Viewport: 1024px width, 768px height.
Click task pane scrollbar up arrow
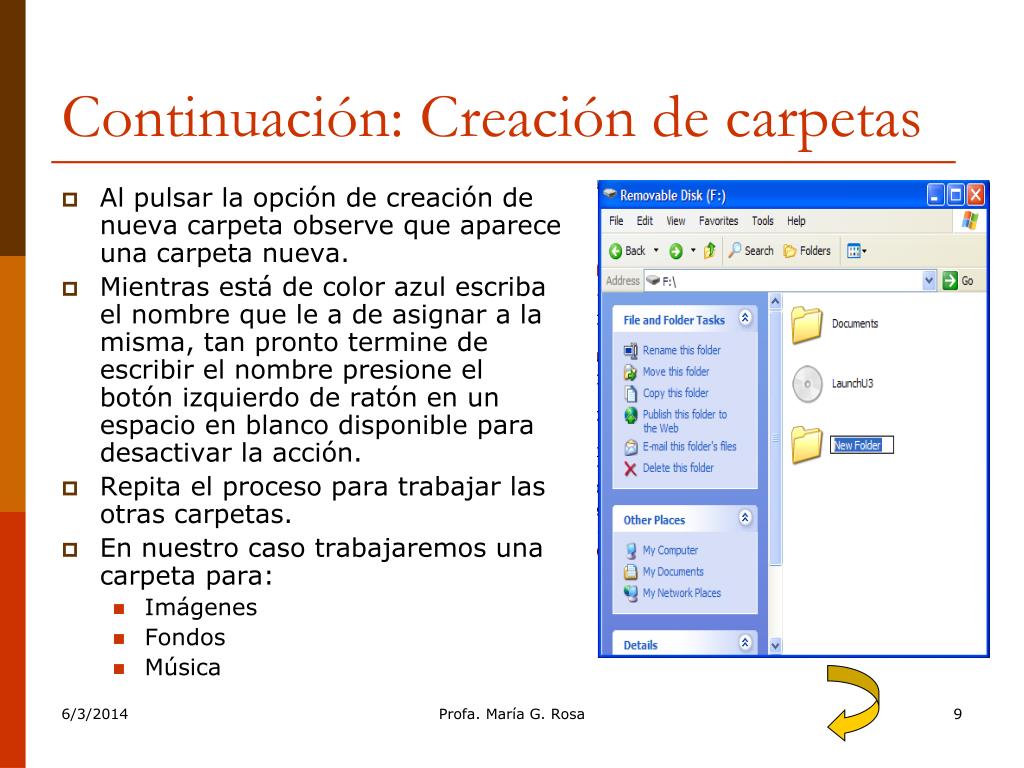tap(775, 302)
